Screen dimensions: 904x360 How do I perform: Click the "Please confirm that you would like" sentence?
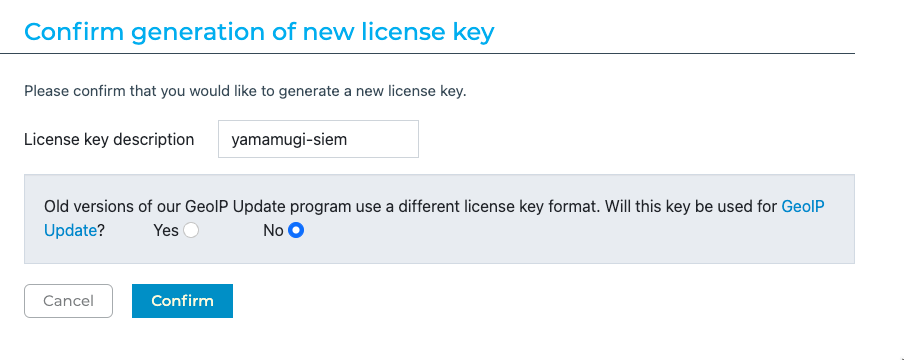click(x=245, y=91)
